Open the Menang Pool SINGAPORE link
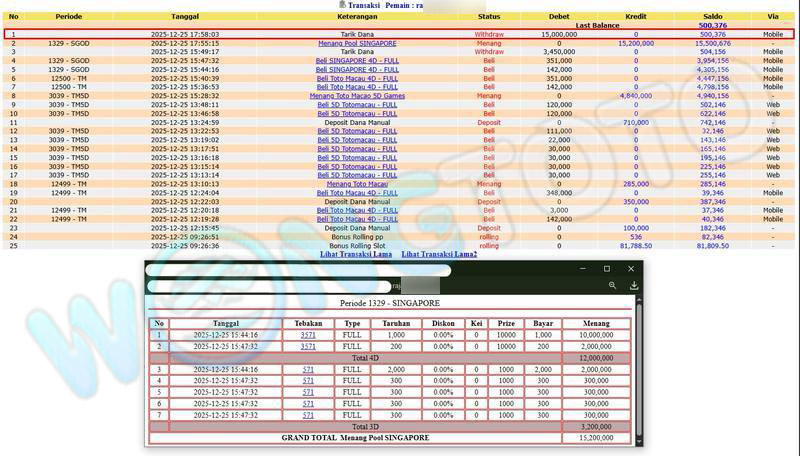 click(357, 44)
